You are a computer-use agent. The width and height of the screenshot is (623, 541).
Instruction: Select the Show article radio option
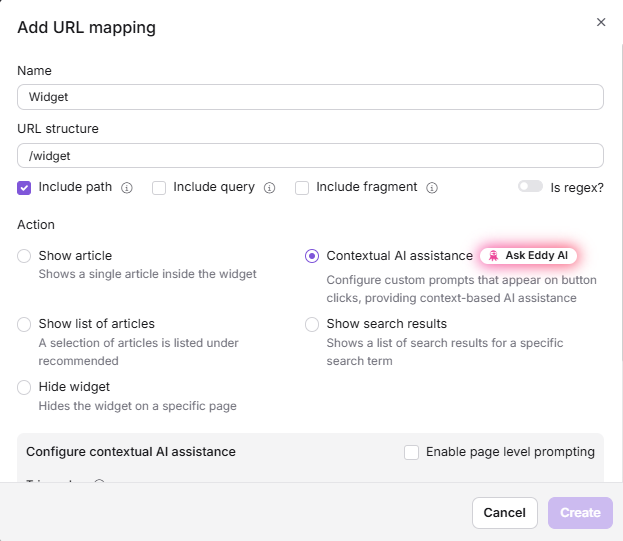[x=24, y=256]
